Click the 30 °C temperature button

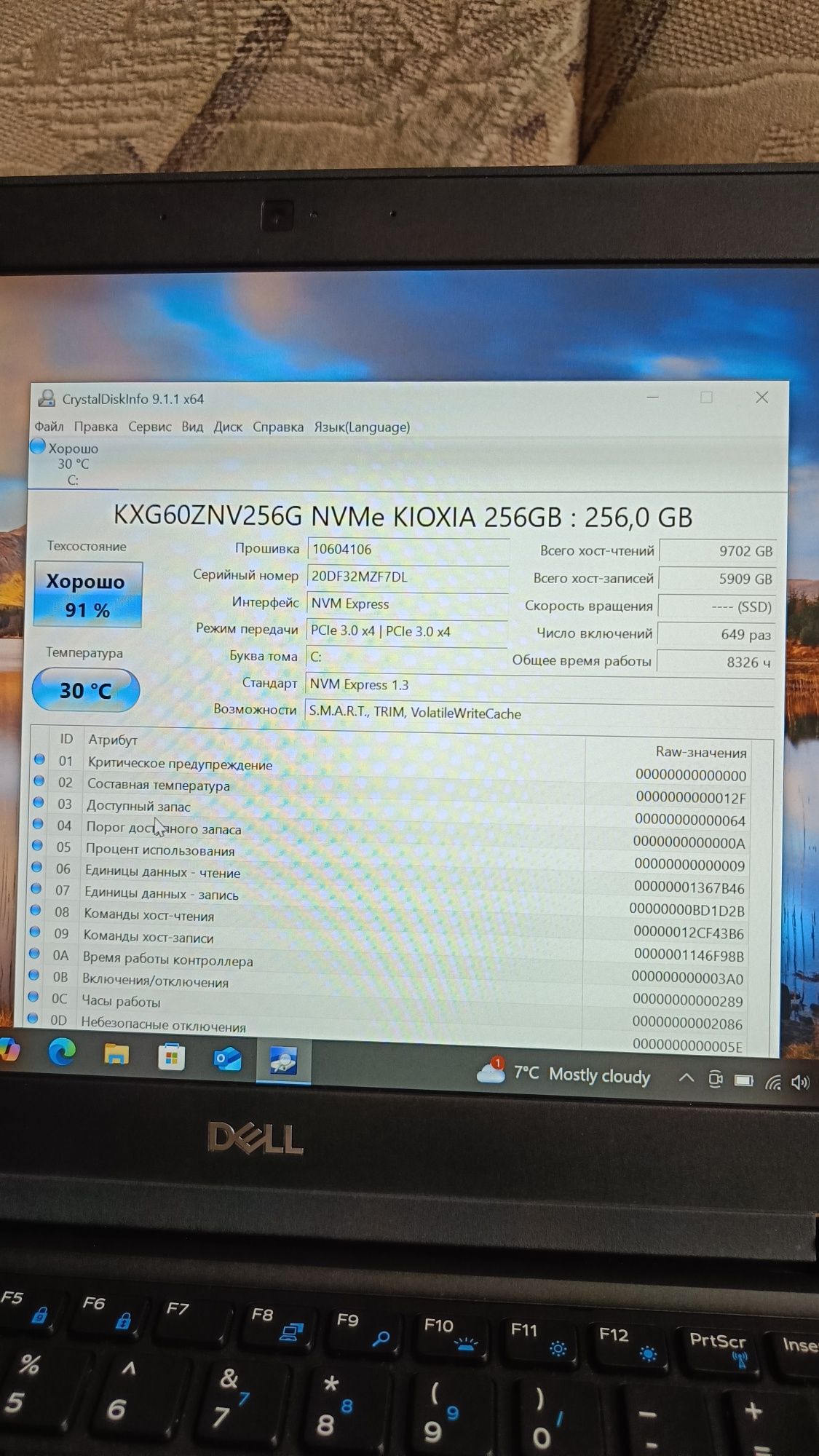tap(86, 690)
